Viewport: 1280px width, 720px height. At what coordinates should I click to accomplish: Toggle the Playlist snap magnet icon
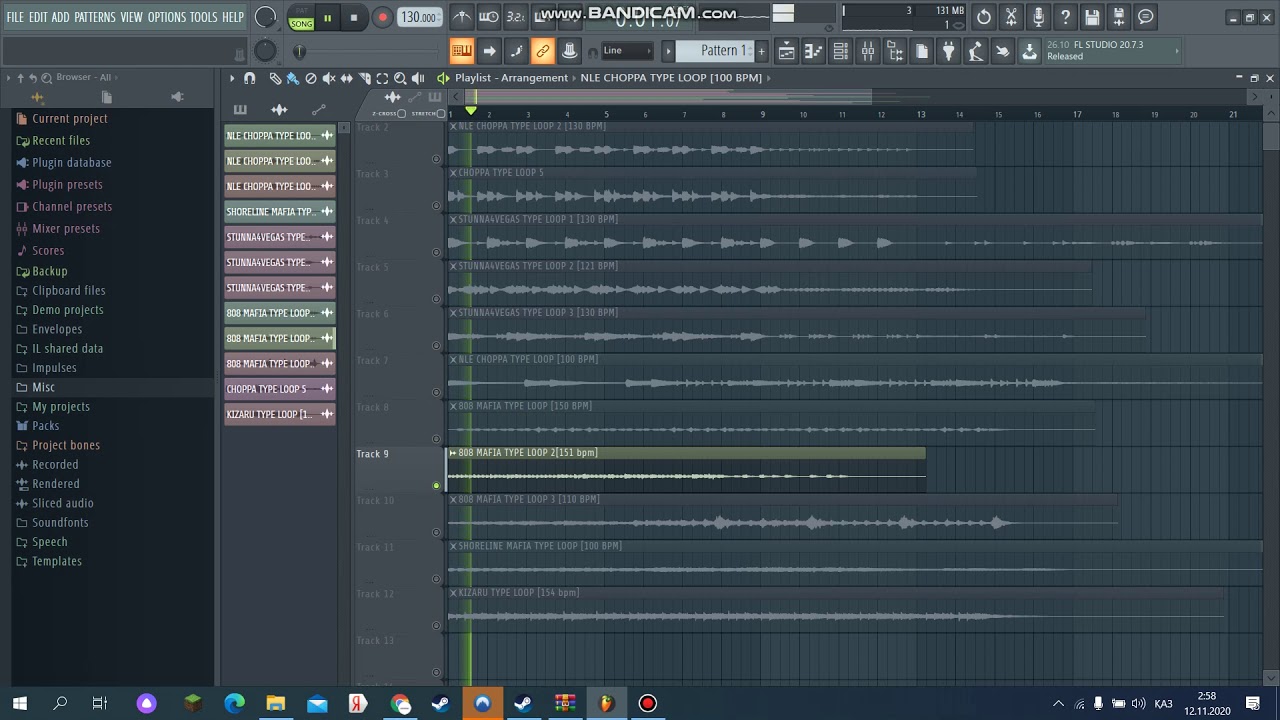[x=250, y=78]
